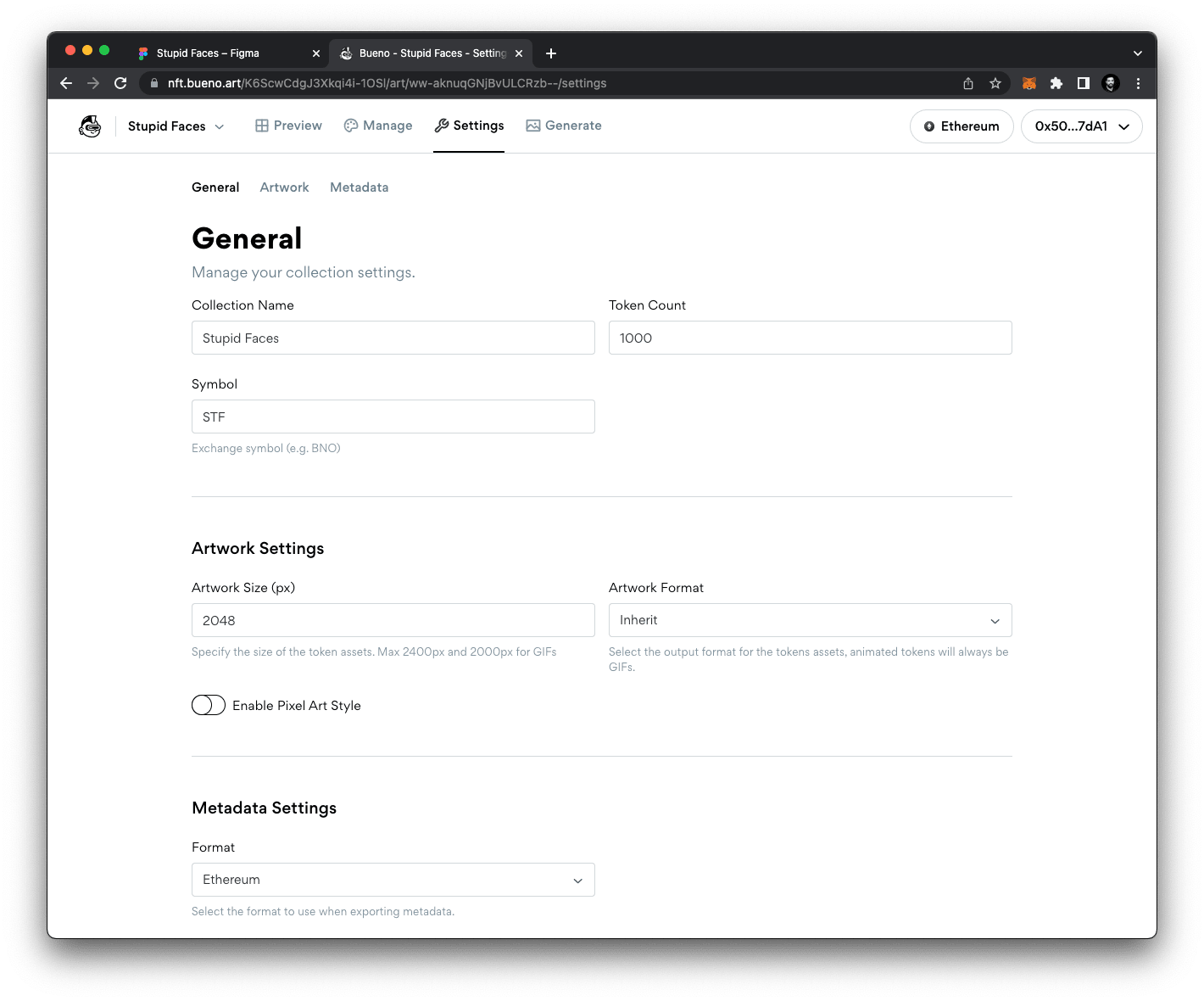The width and height of the screenshot is (1204, 1001).
Task: Open the Stupid Faces collection dropdown
Action: 176,126
